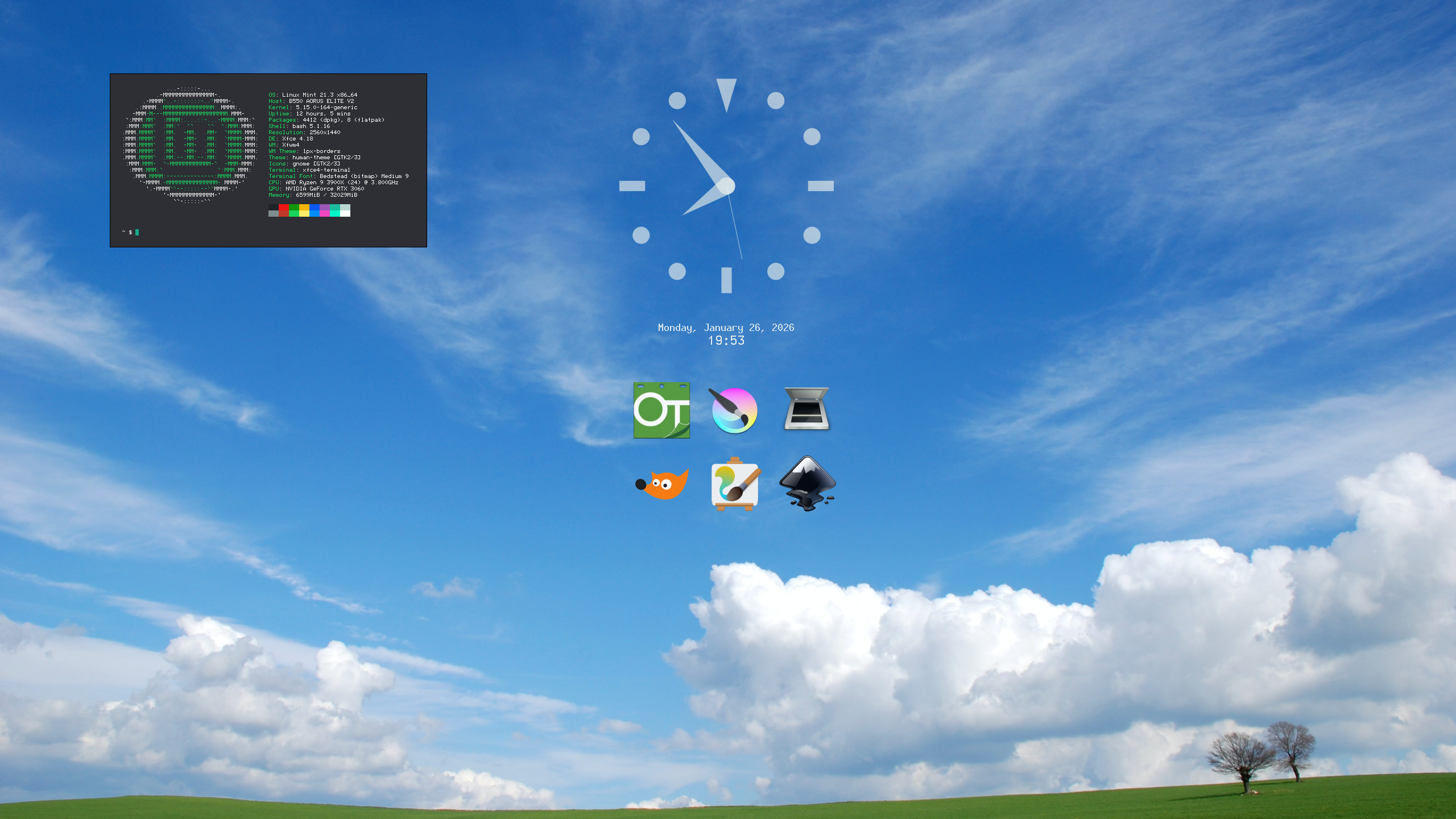Screen dimensions: 1456x819
Task: Click the 6 o'clock bar marker on the clock
Action: click(726, 280)
